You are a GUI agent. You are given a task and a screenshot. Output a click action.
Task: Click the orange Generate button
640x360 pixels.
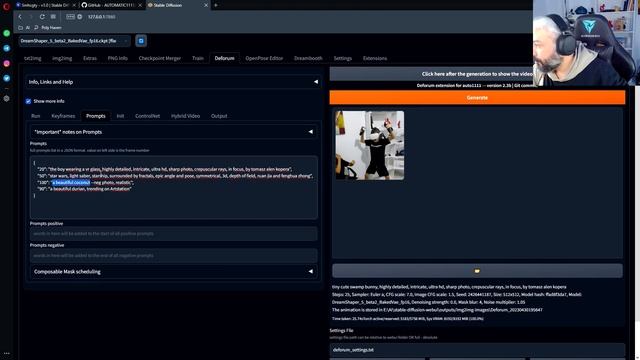[x=477, y=98]
